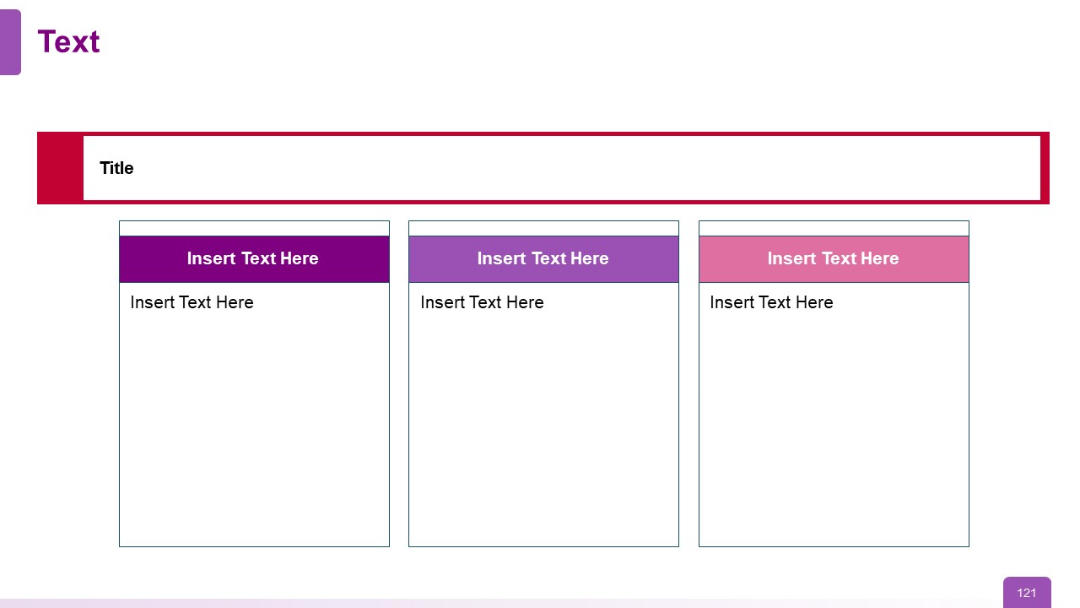Click inside the empty area of the middle column box
The width and height of the screenshot is (1080, 608).
(543, 430)
